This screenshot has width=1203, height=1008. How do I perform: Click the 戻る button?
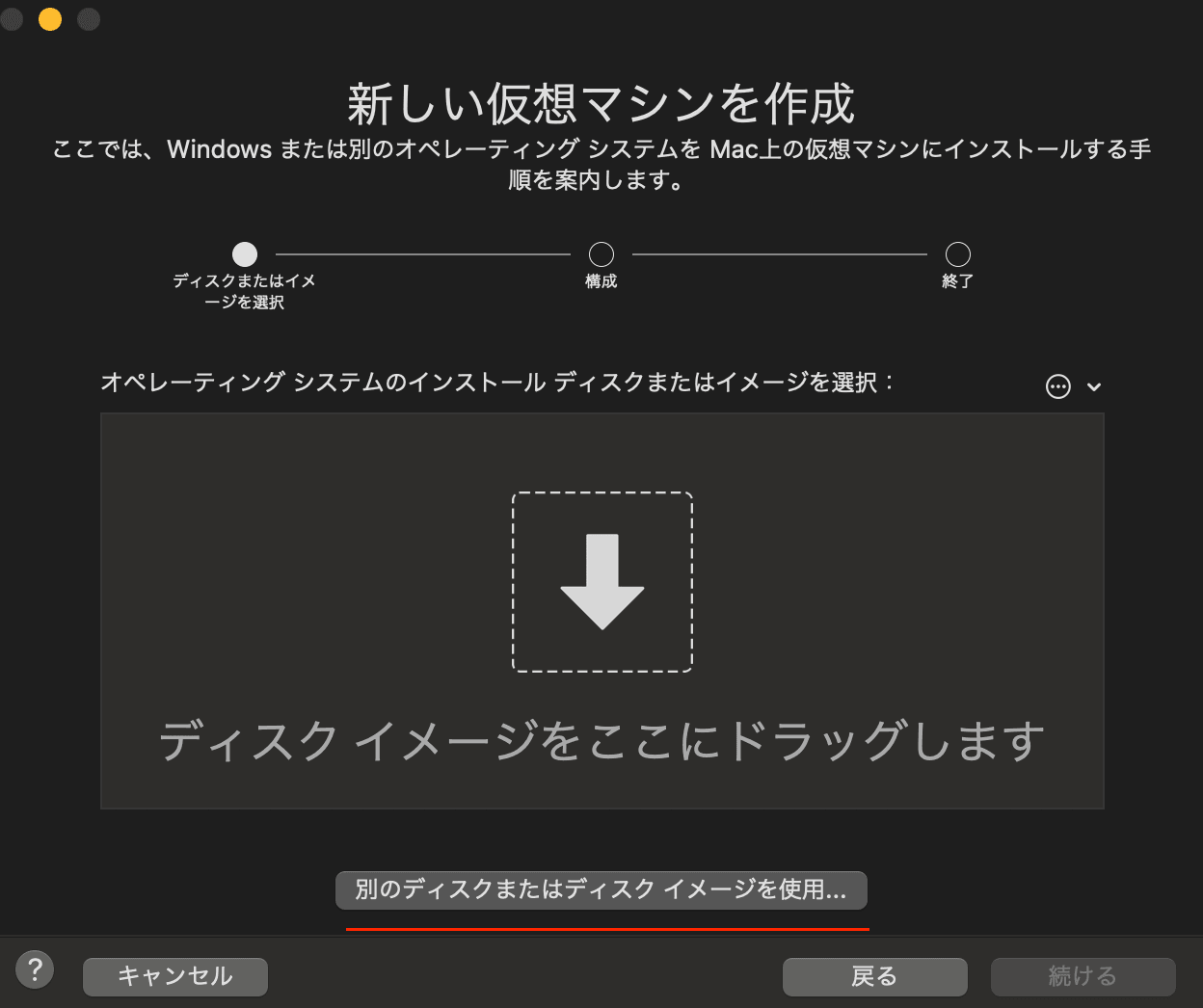tap(874, 976)
